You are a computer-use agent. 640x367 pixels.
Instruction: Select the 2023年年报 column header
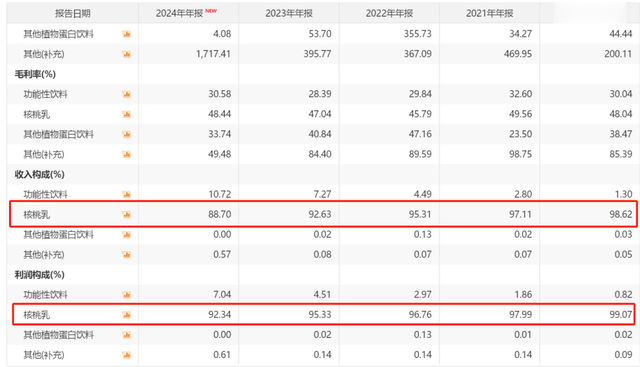(289, 13)
